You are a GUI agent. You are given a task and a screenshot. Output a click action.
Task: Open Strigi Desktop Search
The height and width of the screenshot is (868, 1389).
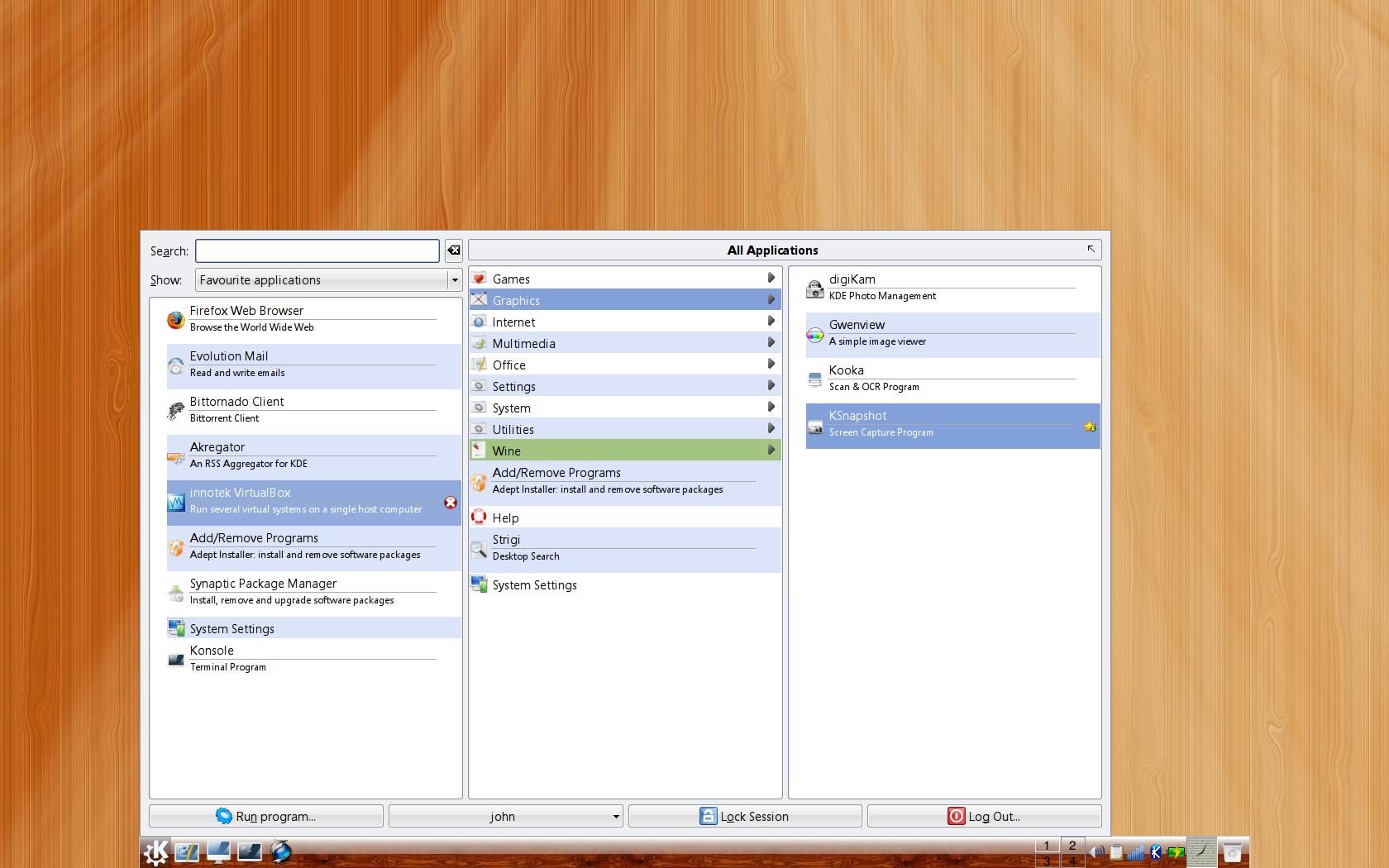pos(625,550)
